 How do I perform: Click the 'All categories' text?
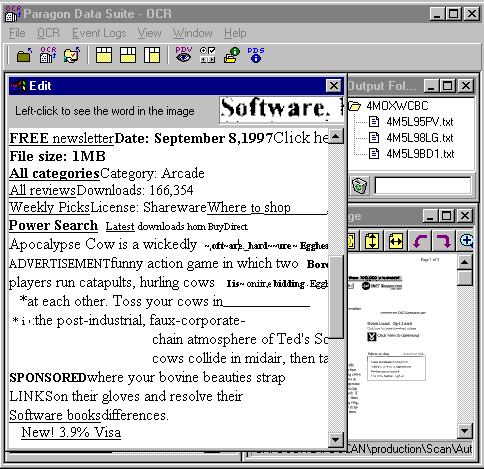(x=55, y=173)
